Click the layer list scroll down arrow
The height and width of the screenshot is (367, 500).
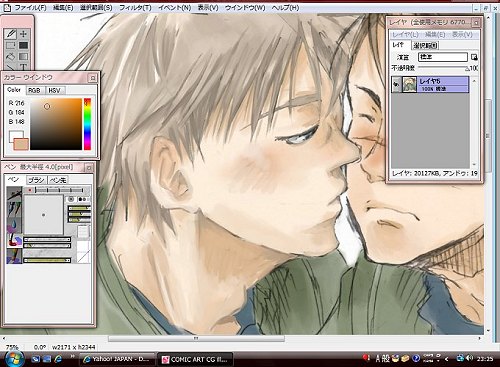474,164
